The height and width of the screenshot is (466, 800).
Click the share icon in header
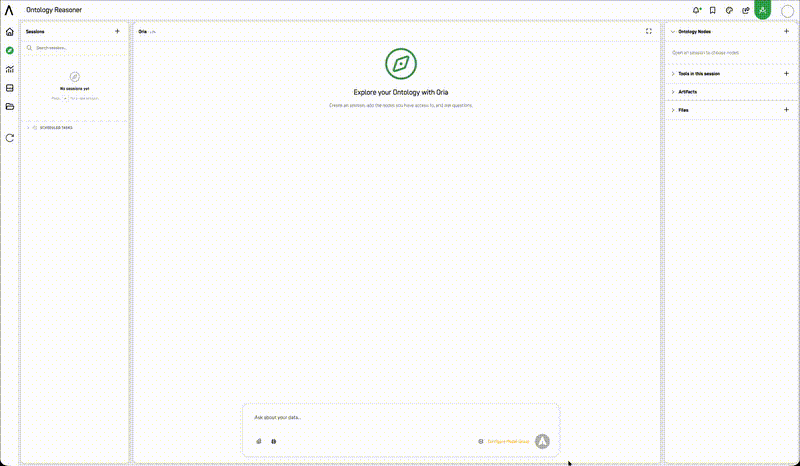(745, 10)
